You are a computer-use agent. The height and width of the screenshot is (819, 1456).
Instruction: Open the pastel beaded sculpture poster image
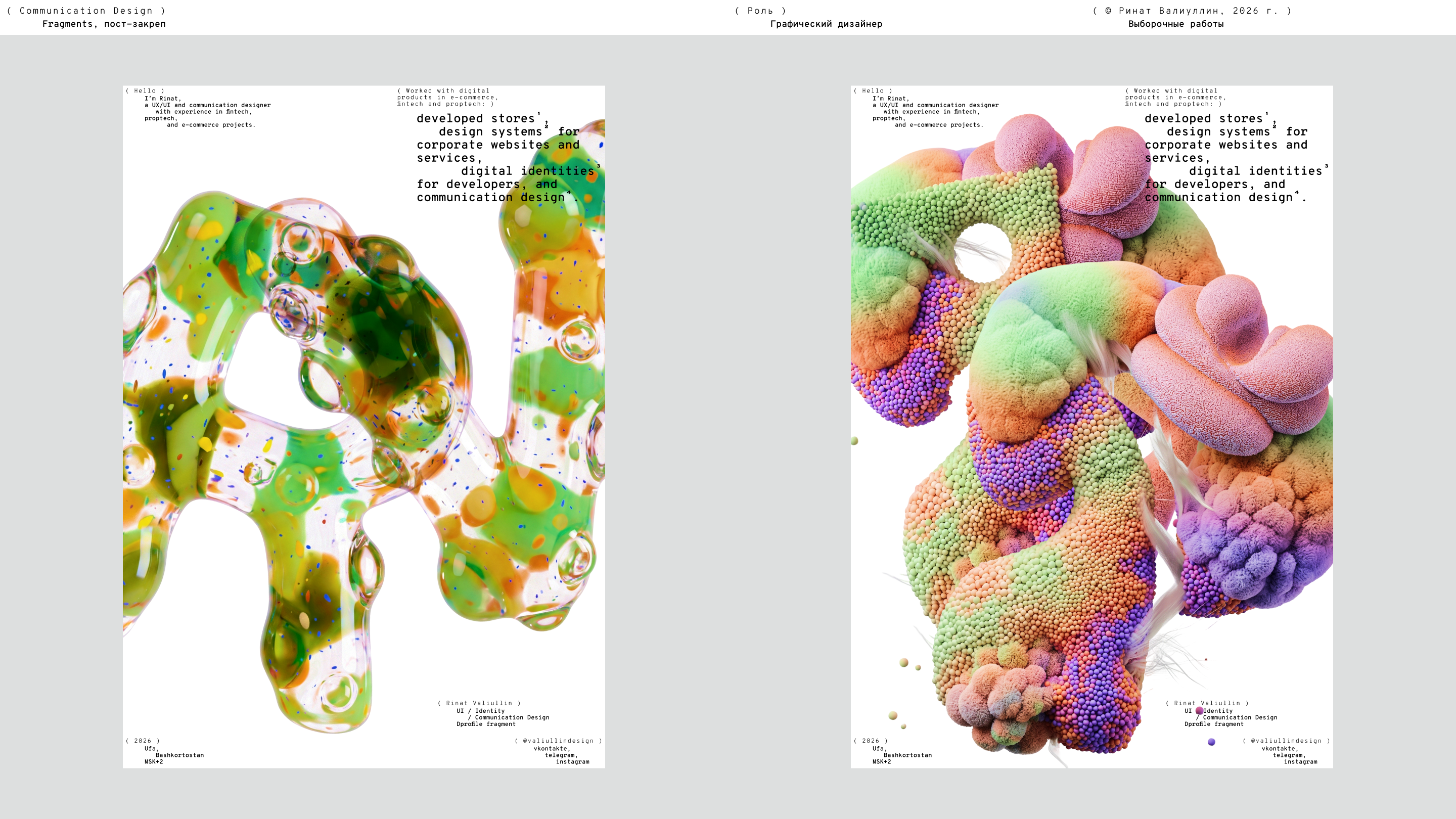coord(1091,427)
